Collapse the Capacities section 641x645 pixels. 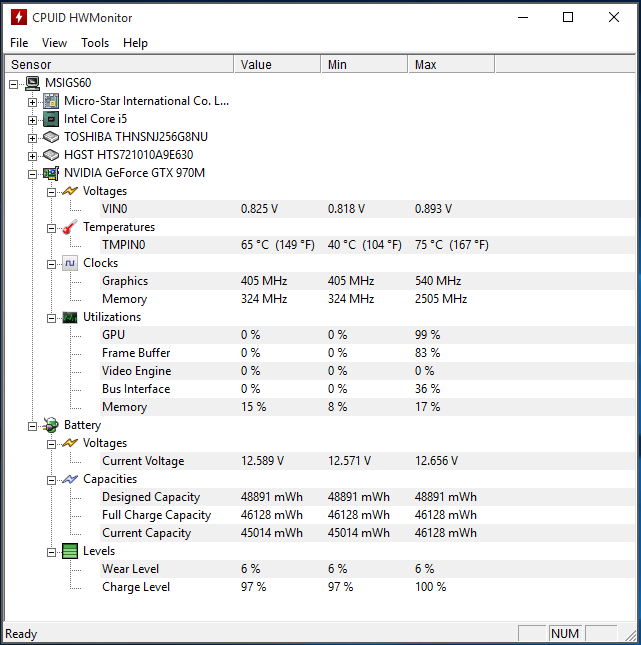coord(51,480)
